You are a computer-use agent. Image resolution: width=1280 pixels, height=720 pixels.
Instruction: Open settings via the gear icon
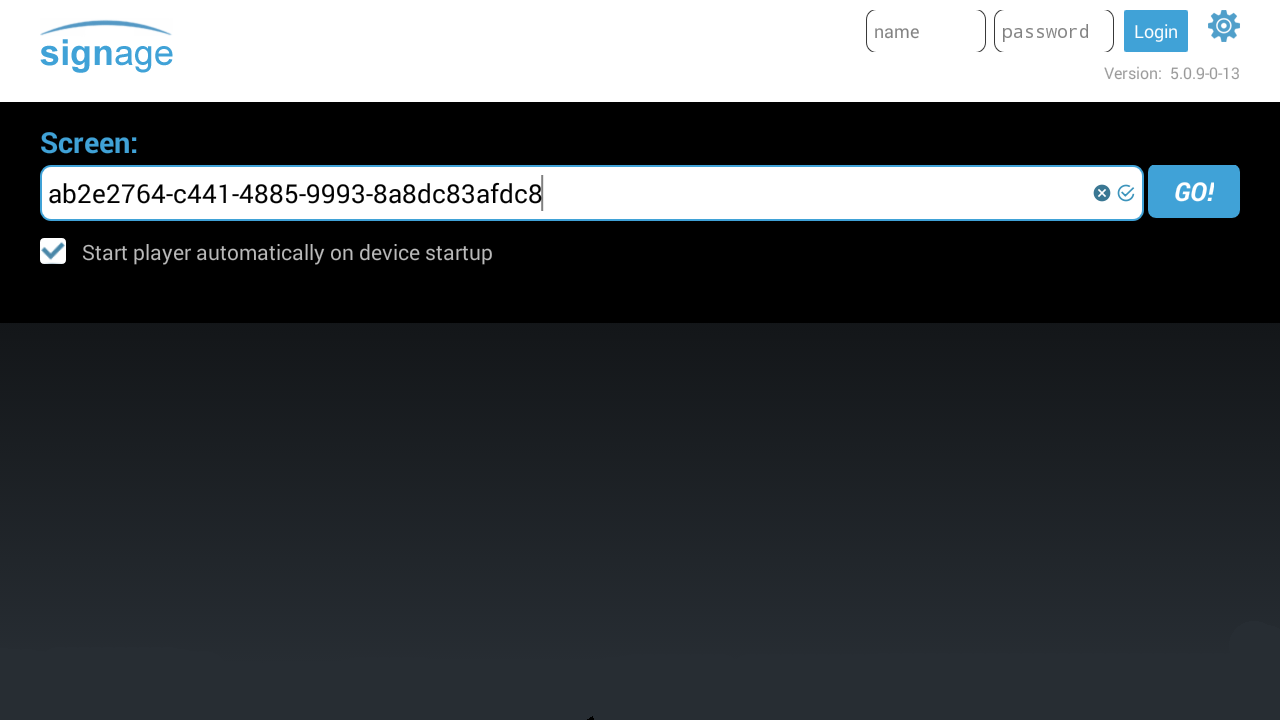[1224, 26]
